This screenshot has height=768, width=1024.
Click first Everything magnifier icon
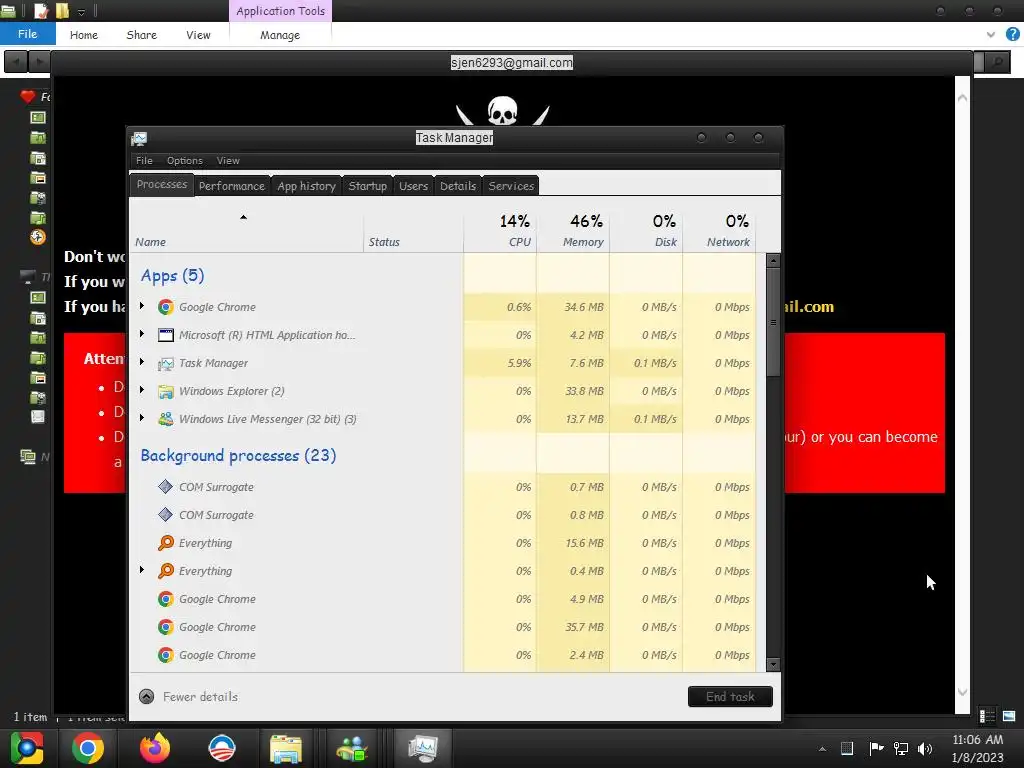tap(166, 543)
